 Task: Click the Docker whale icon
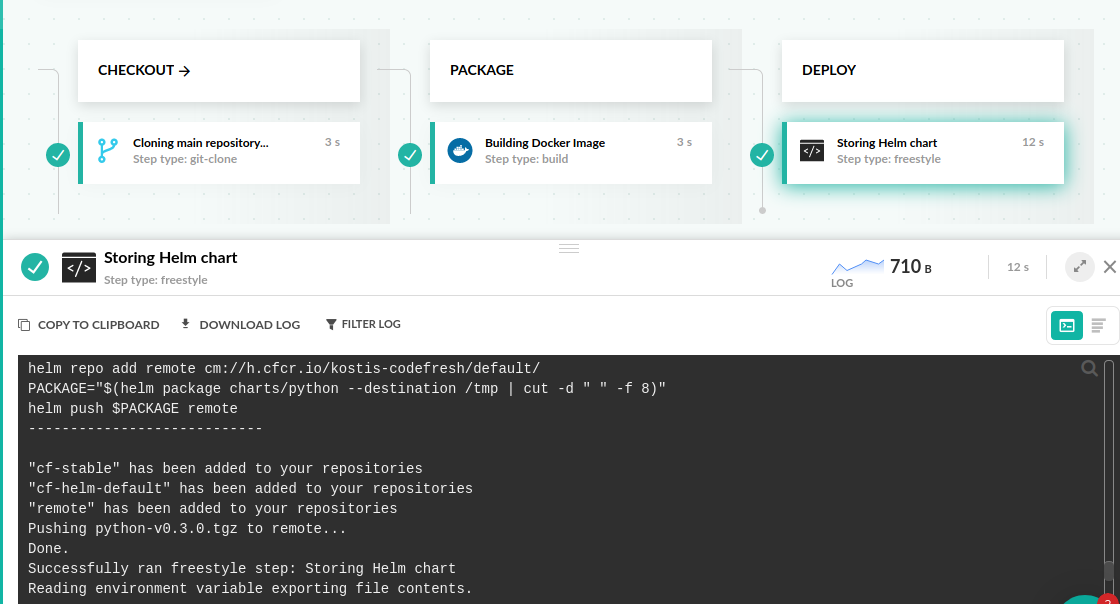460,151
